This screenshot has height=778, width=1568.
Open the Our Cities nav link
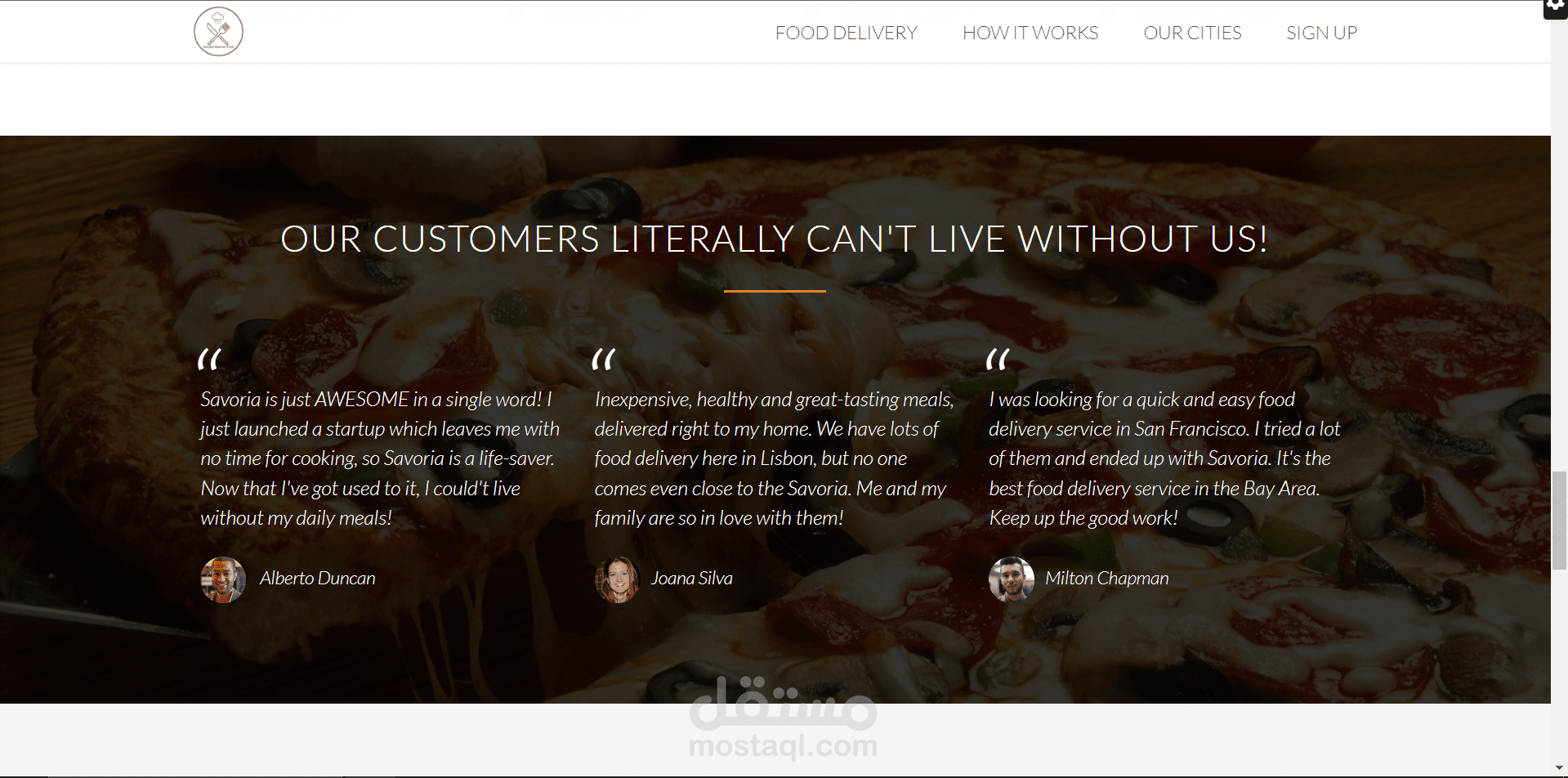[x=1192, y=33]
